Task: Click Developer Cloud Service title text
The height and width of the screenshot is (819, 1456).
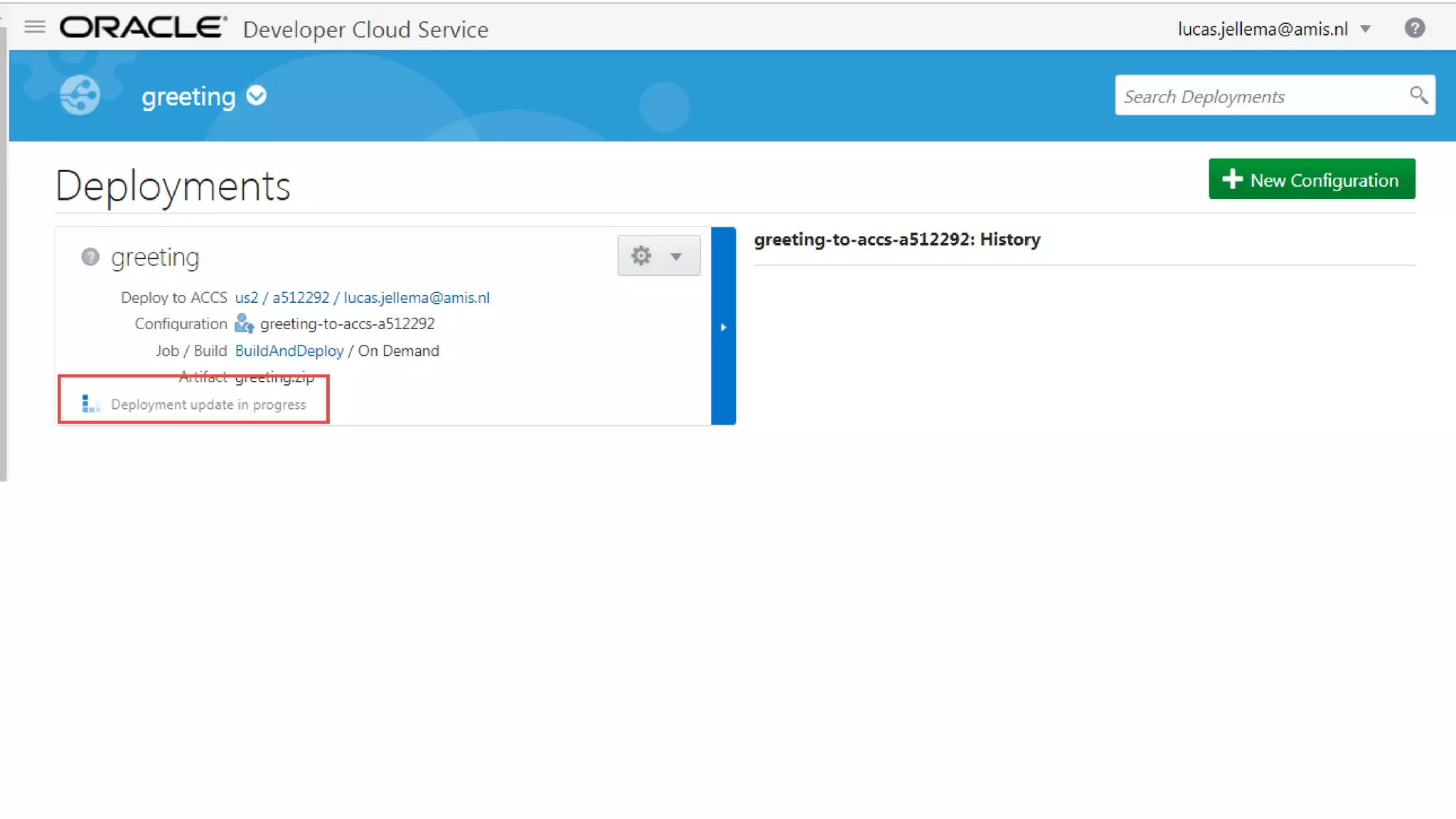Action: [x=365, y=30]
